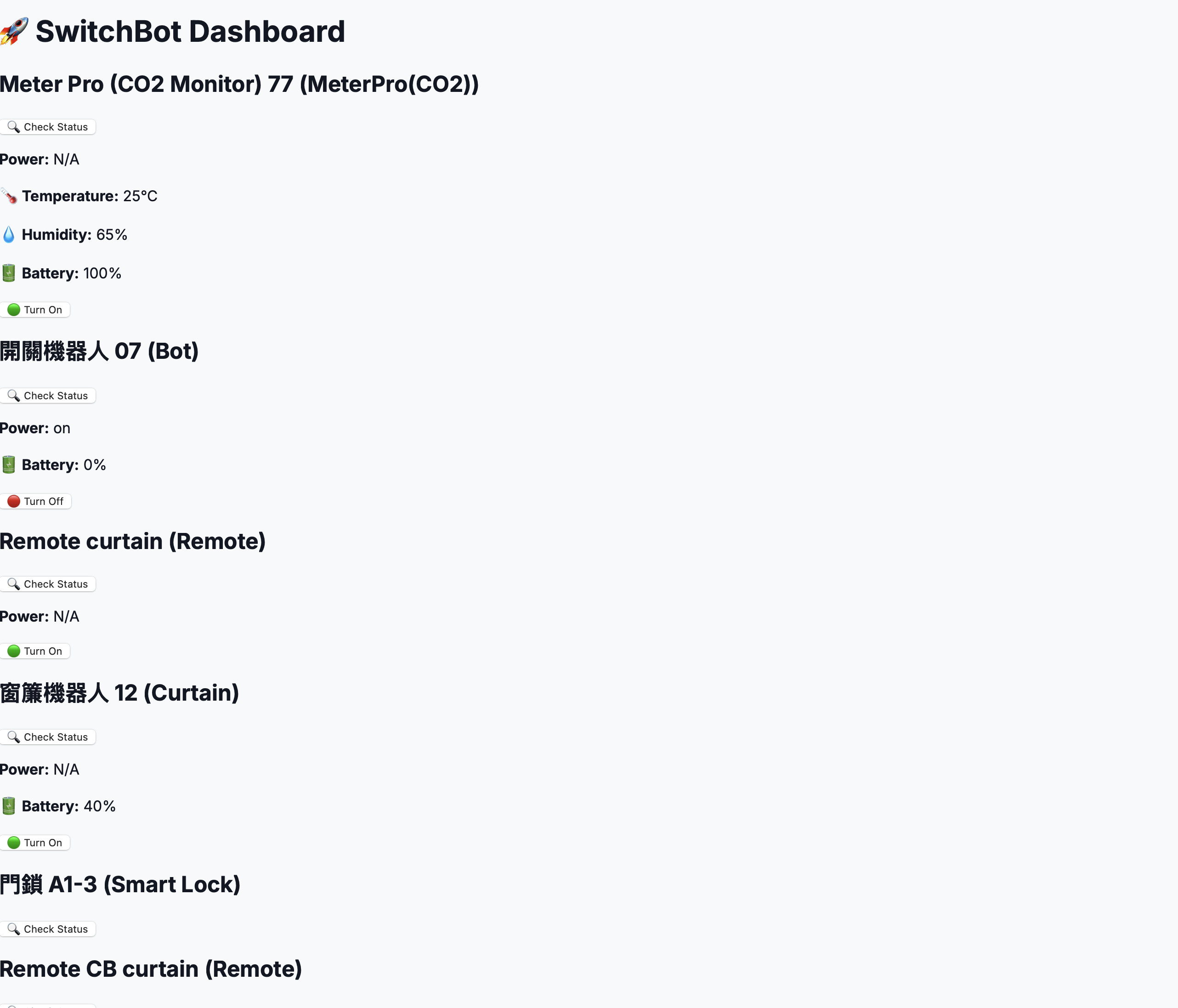Click the 門鎖 A1-3 Smart Lock heading

[x=120, y=884]
